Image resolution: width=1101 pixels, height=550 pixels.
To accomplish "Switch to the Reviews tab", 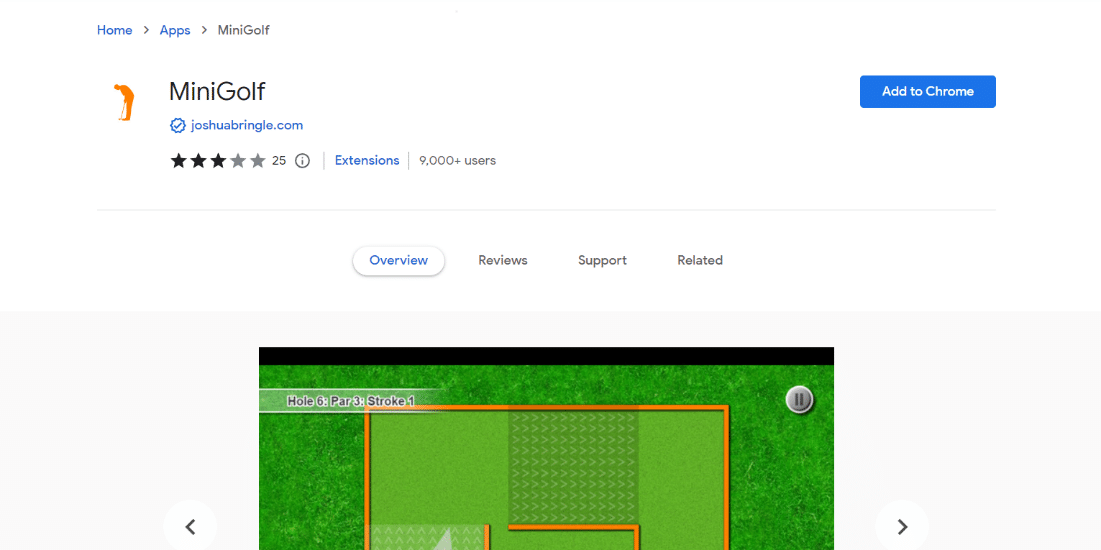I will pos(503,261).
